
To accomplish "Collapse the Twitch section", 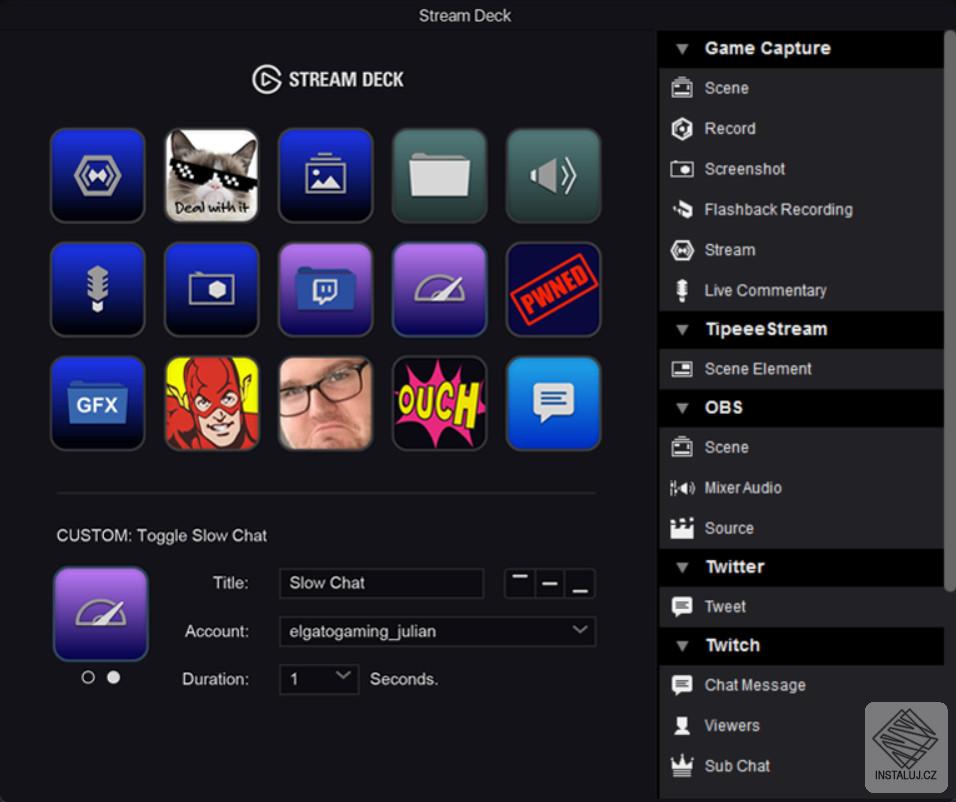I will [x=682, y=646].
